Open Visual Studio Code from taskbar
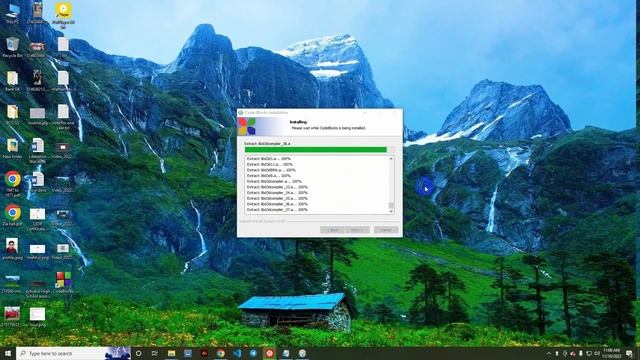 237,353
